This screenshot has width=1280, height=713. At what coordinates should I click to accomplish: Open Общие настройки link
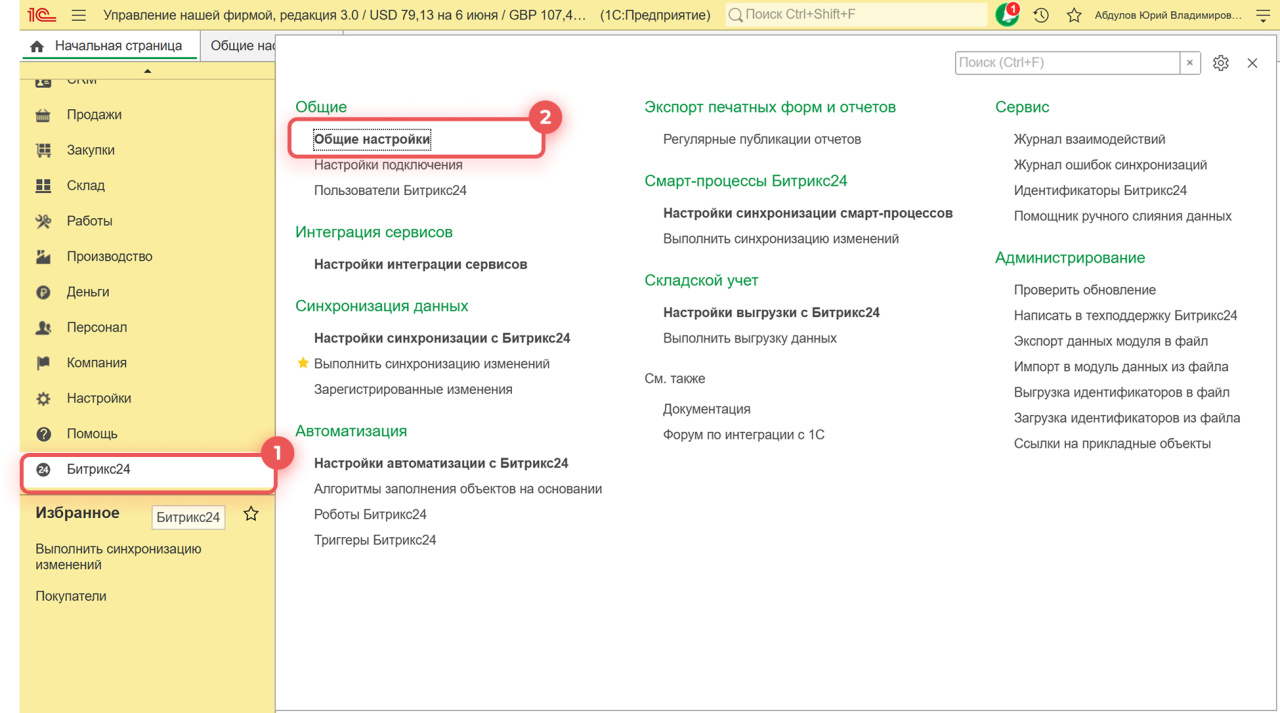(372, 140)
